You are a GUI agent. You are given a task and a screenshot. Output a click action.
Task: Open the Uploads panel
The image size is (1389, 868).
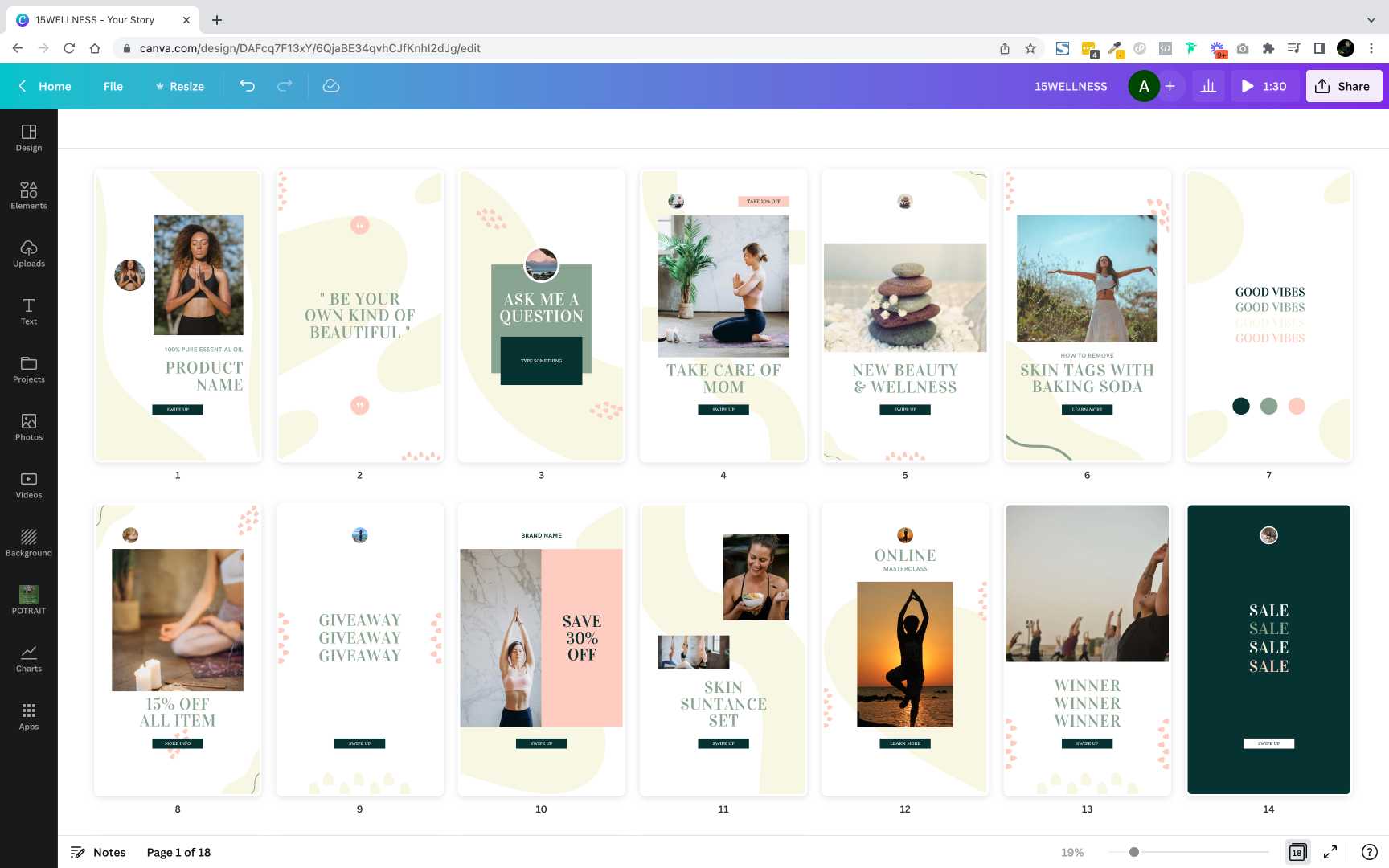coord(29,253)
